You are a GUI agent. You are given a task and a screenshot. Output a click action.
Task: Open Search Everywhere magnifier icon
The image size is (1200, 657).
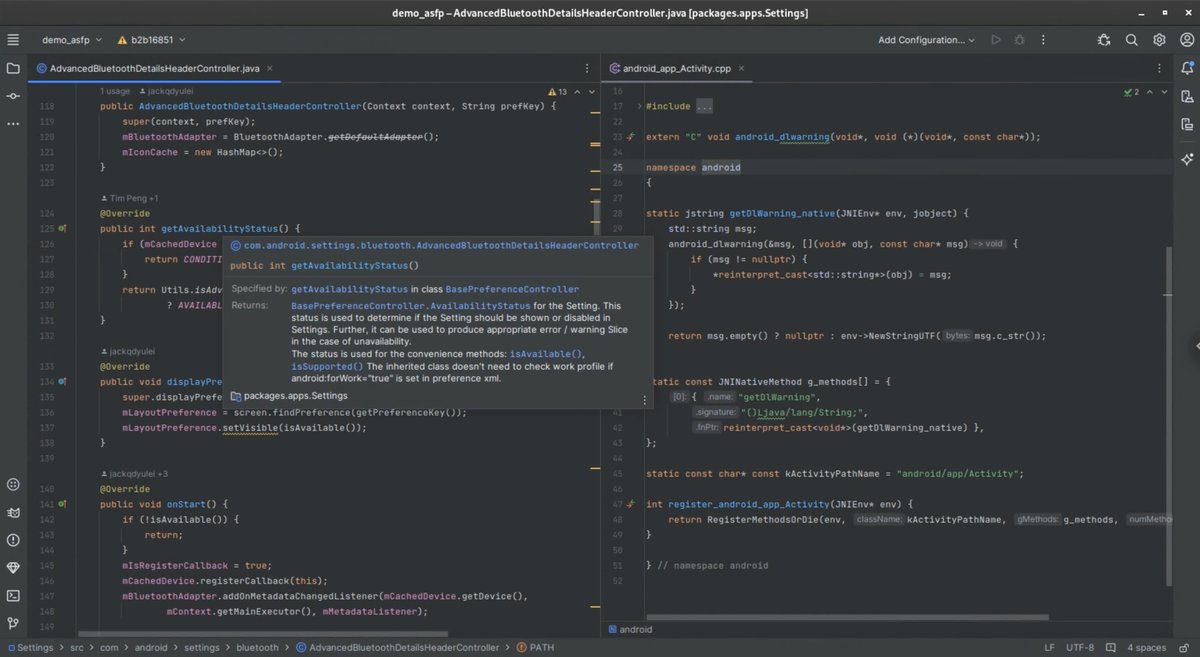click(x=1132, y=40)
